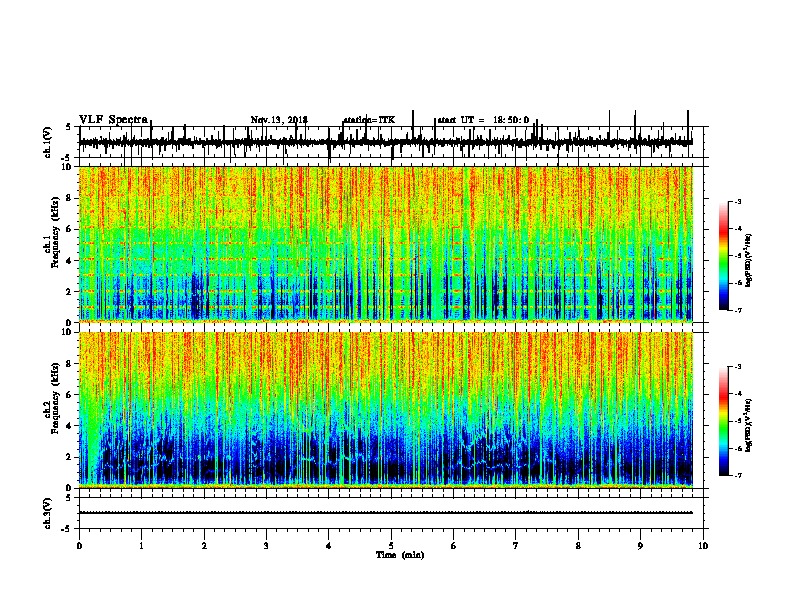This screenshot has height=612, width=792.
Task: Click time axis tick label '10'
Action: click(x=703, y=545)
